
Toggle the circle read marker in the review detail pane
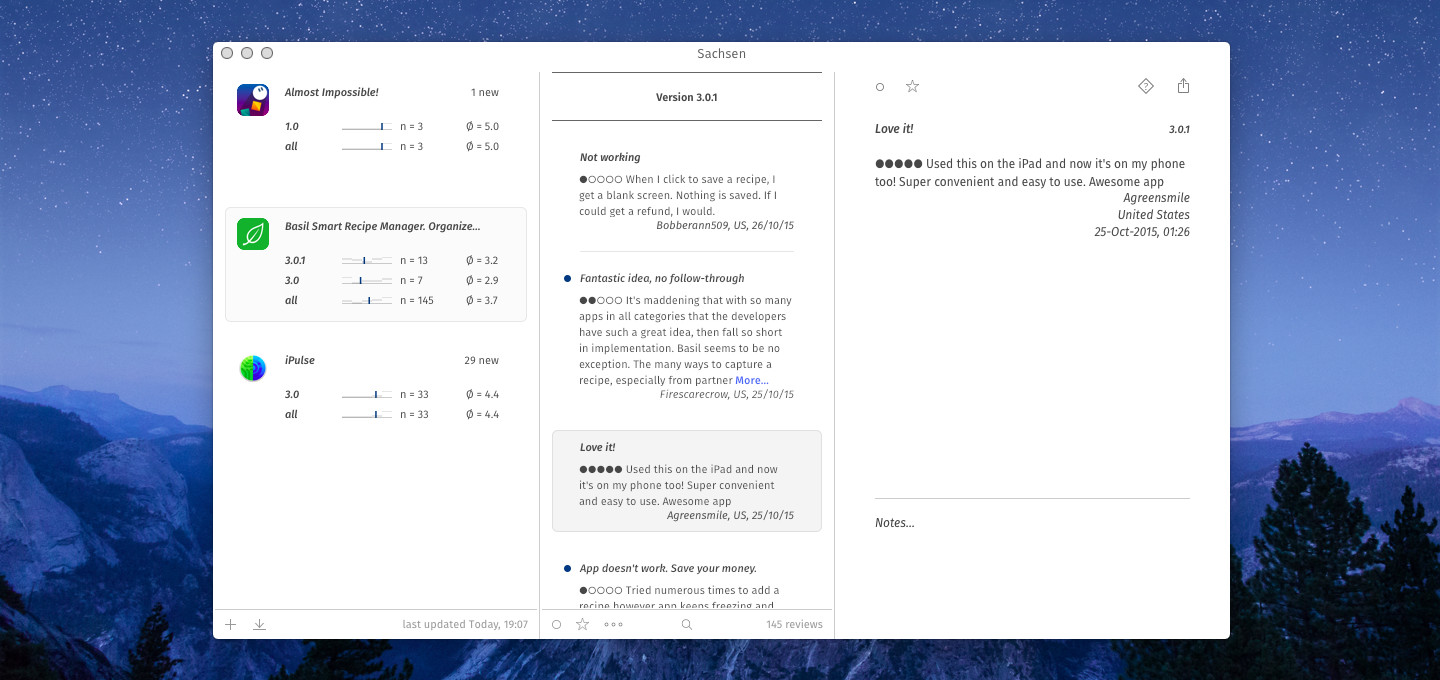pyautogui.click(x=880, y=87)
